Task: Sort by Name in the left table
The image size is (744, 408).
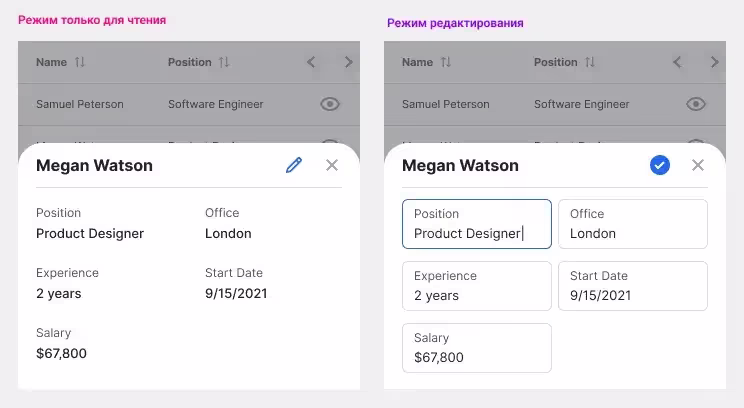Action: pos(80,62)
